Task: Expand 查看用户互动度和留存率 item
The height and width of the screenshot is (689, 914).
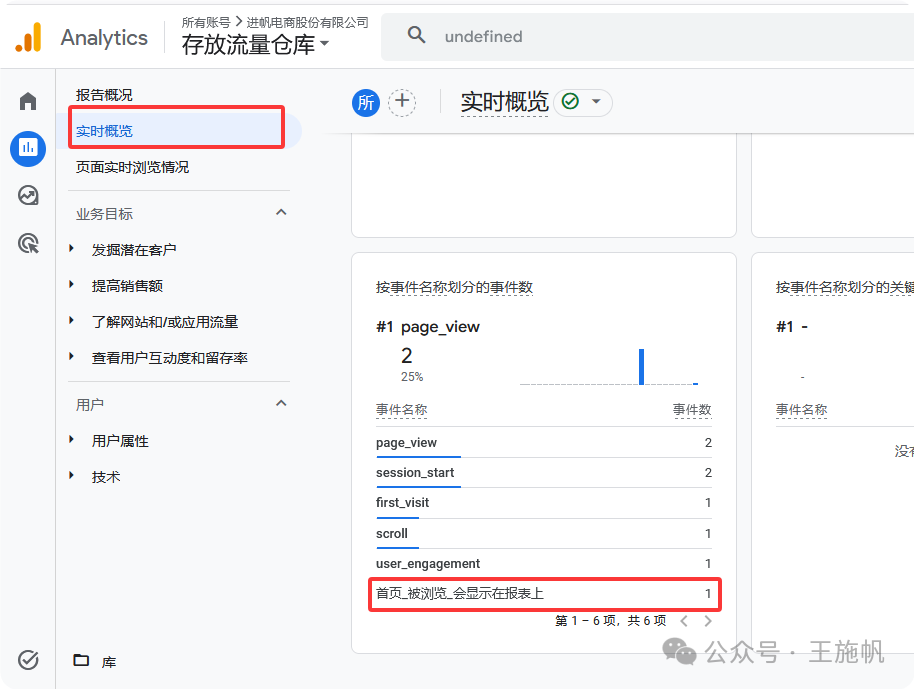Action: pyautogui.click(x=71, y=356)
